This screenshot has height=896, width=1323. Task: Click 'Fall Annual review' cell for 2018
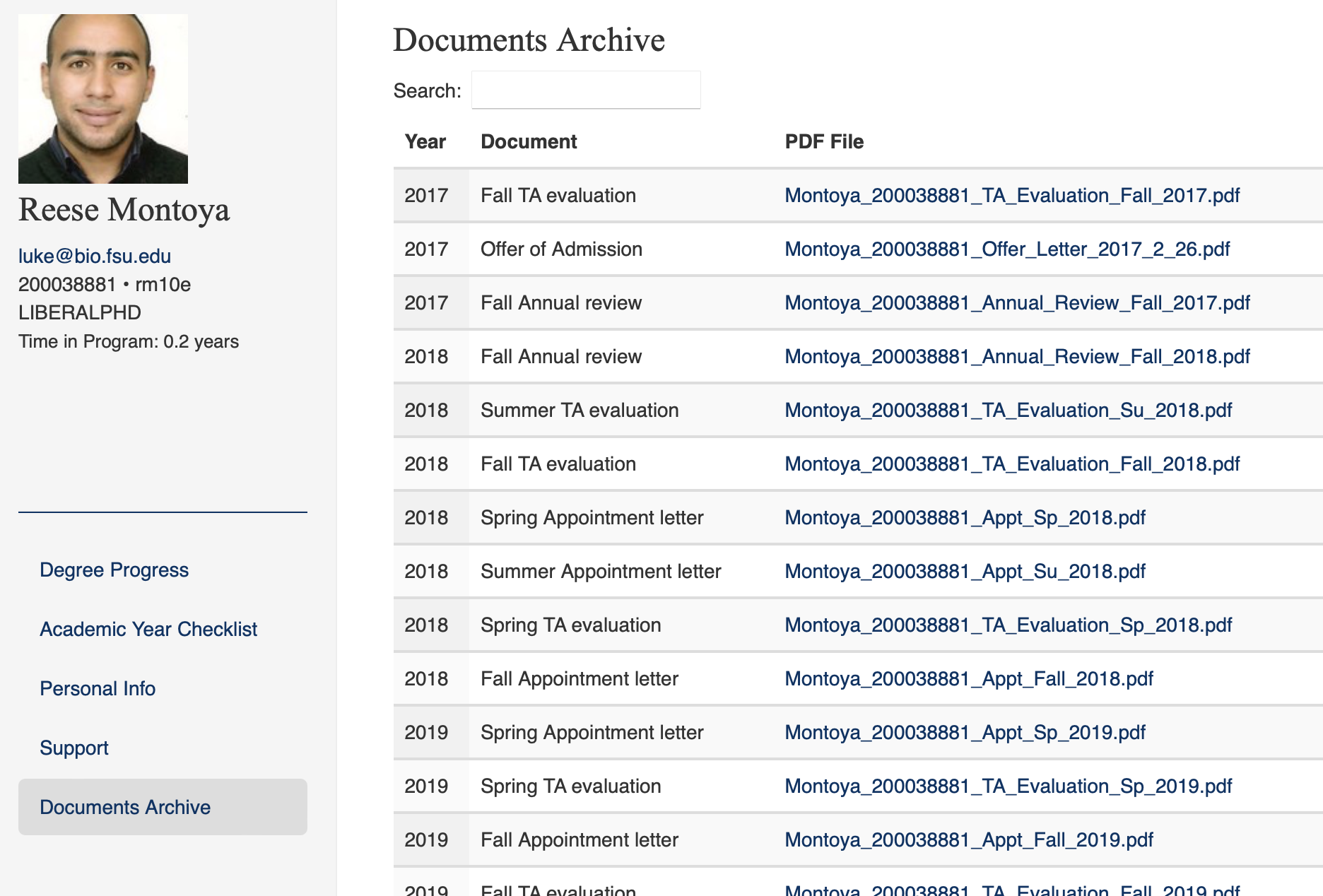pyautogui.click(x=561, y=356)
